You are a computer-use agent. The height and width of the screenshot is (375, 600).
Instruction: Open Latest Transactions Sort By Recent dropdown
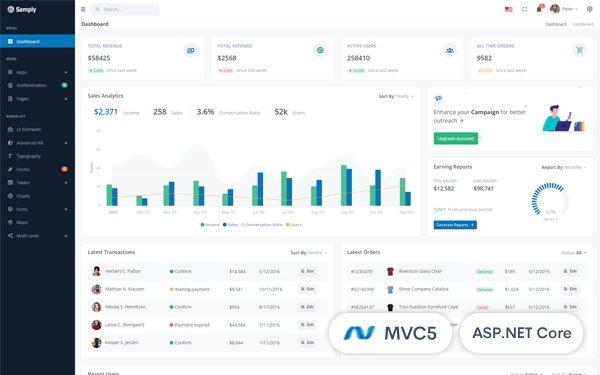(309, 253)
